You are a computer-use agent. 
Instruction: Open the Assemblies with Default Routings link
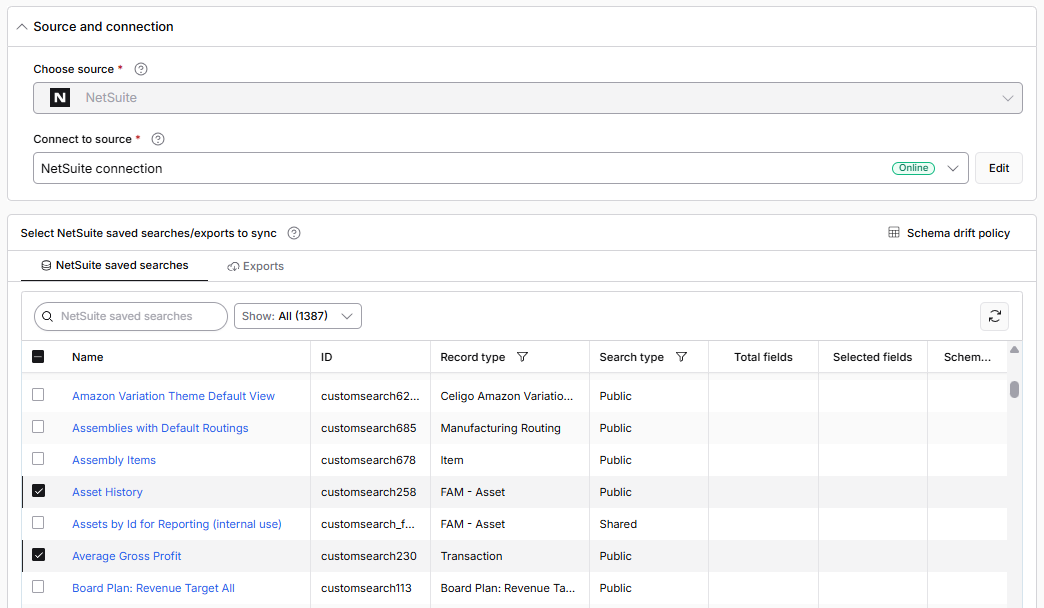click(x=160, y=428)
